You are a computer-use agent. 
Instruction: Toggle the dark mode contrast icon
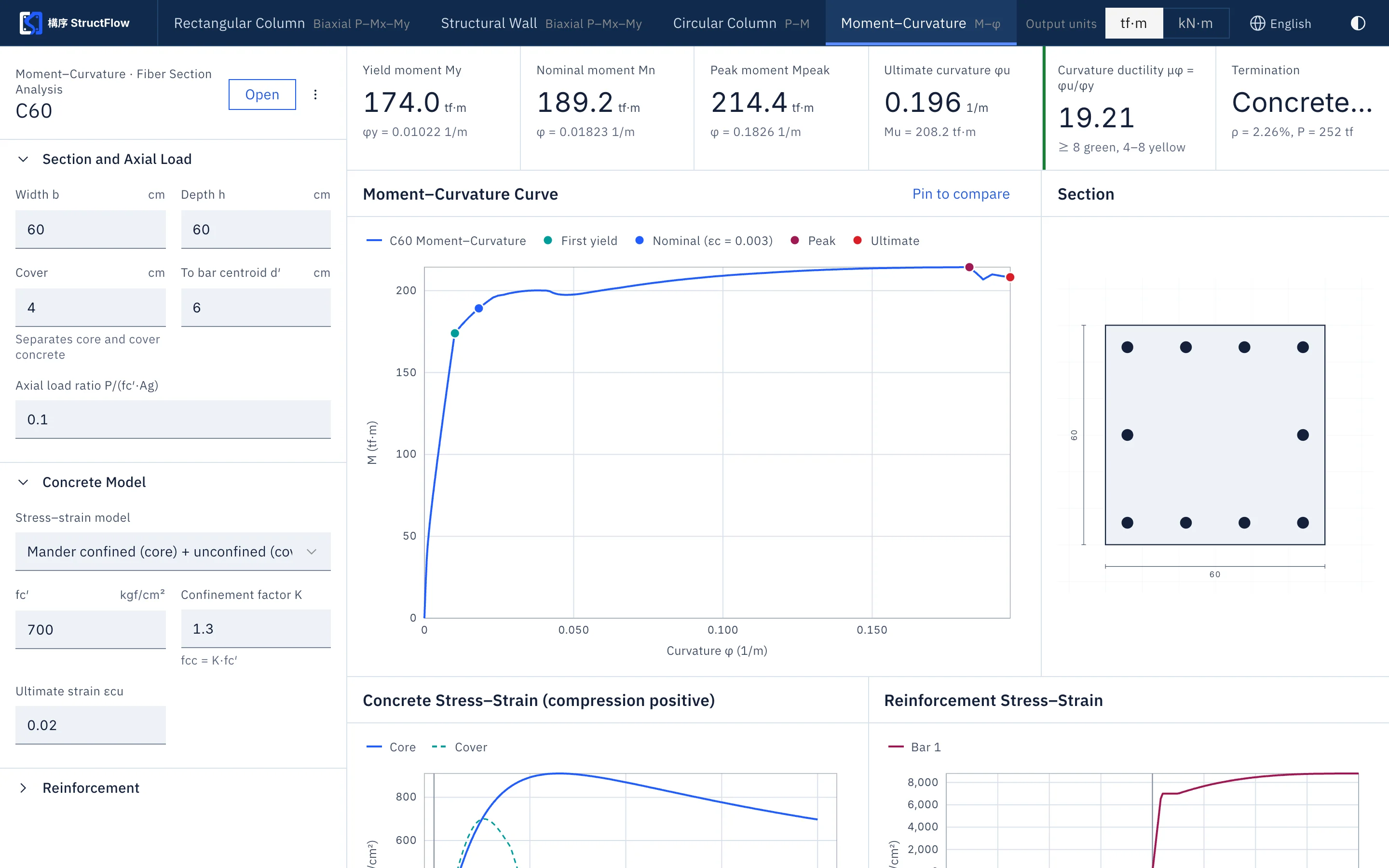click(x=1358, y=23)
